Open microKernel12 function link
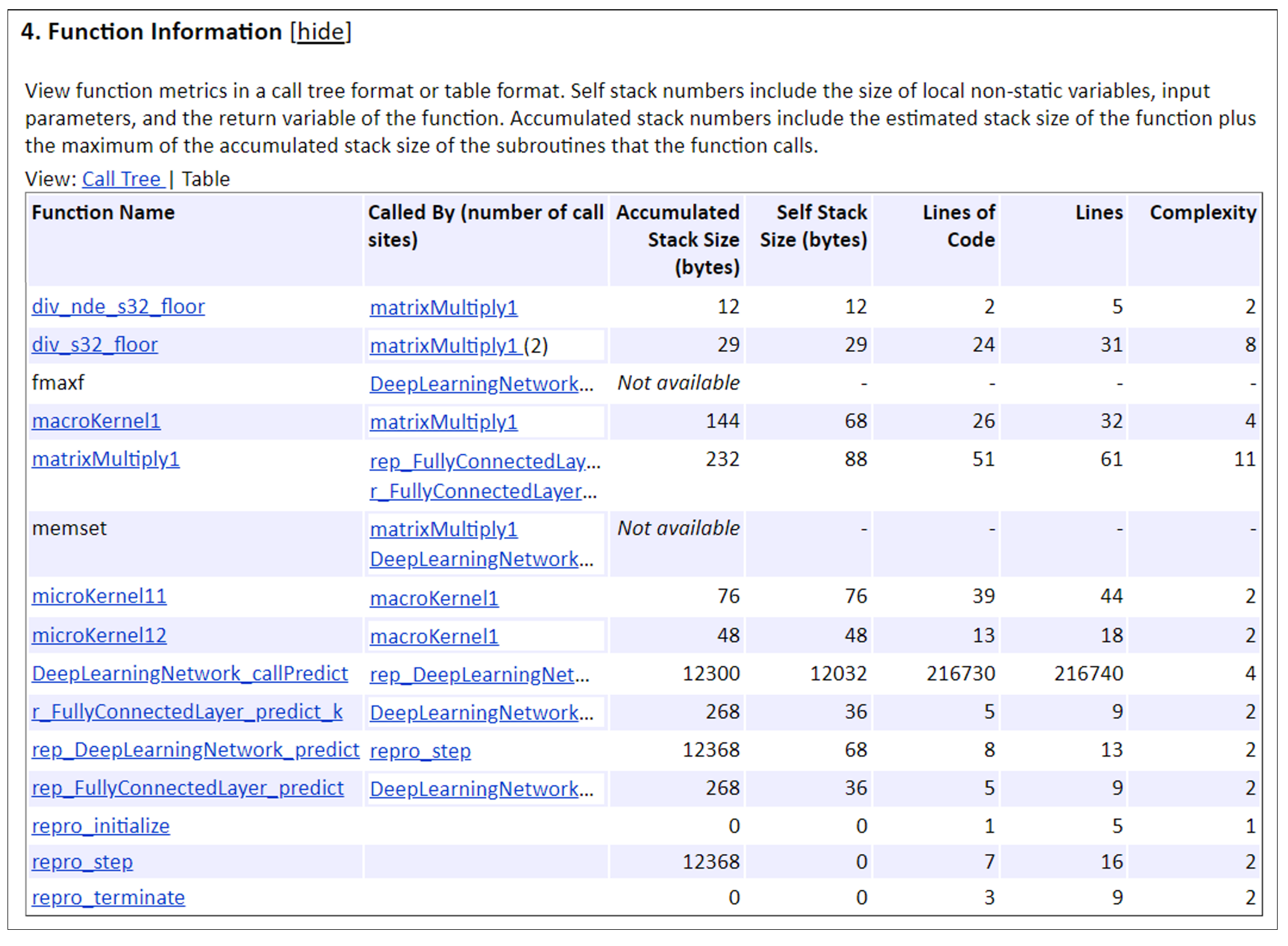The height and width of the screenshot is (946, 1288). pyautogui.click(x=99, y=635)
